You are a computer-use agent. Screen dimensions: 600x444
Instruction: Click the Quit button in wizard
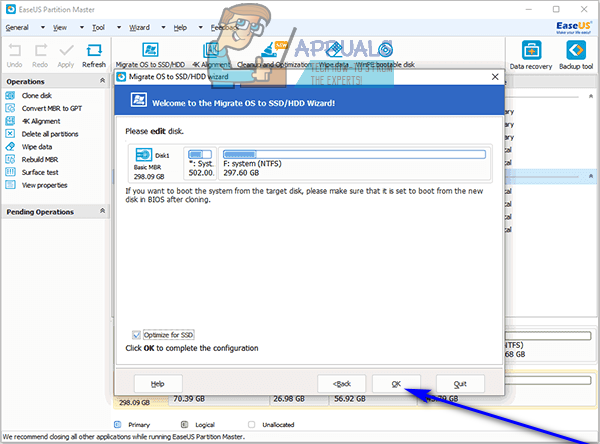460,384
